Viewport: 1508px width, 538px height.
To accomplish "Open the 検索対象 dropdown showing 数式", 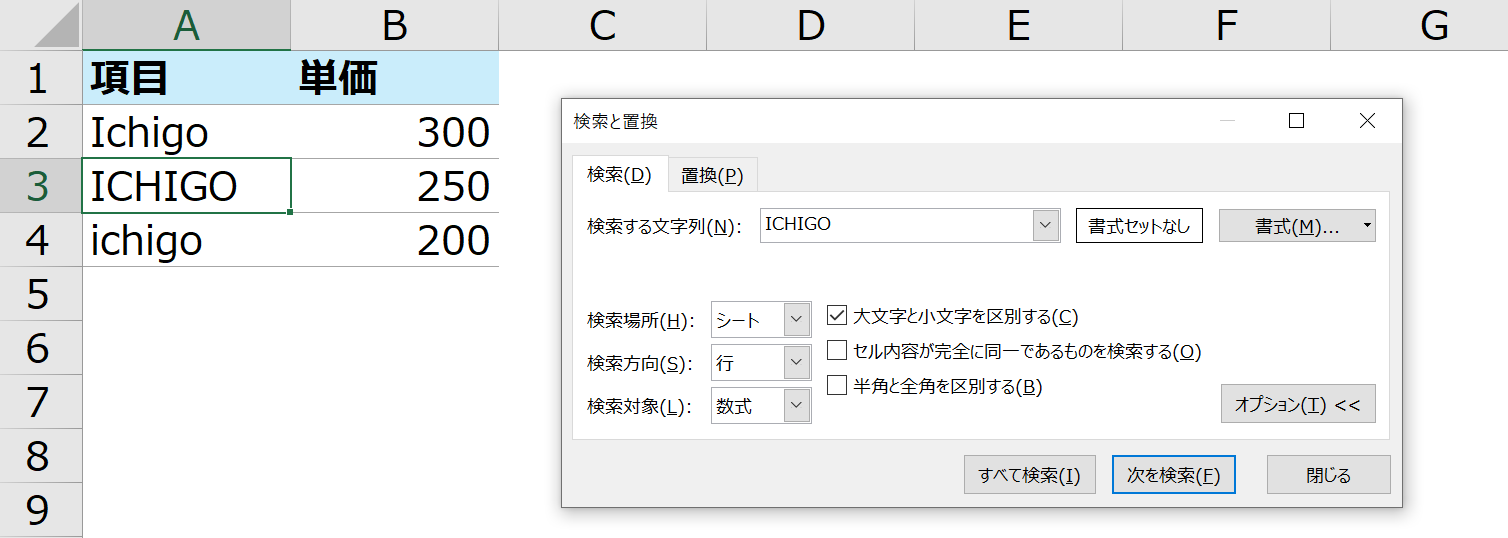I will (x=761, y=406).
